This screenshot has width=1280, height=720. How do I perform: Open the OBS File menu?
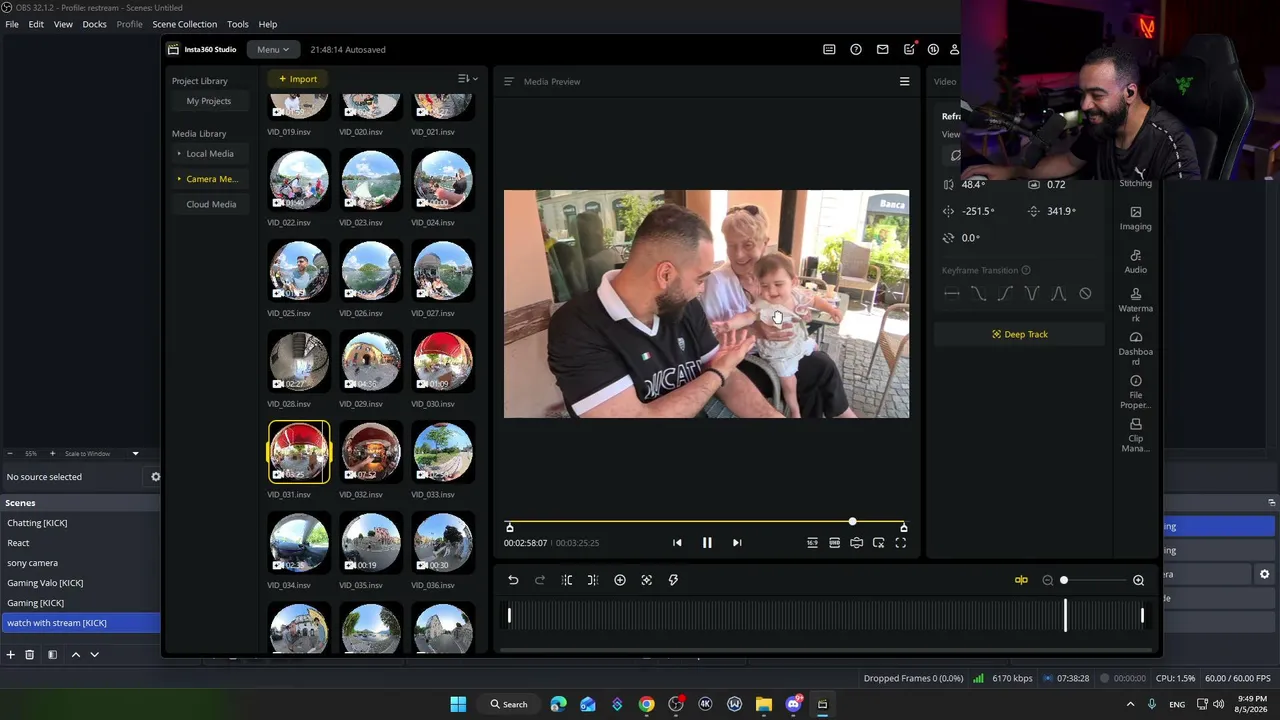tap(12, 24)
